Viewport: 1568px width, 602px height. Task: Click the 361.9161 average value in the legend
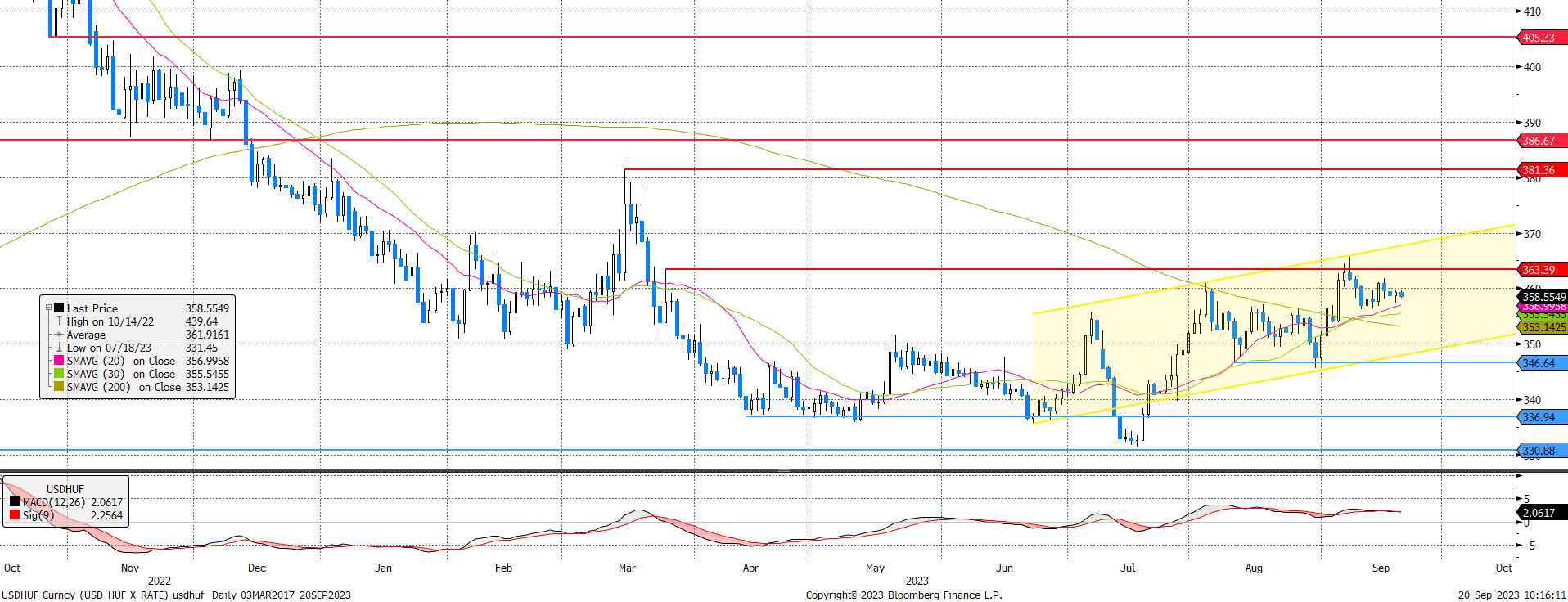point(207,335)
